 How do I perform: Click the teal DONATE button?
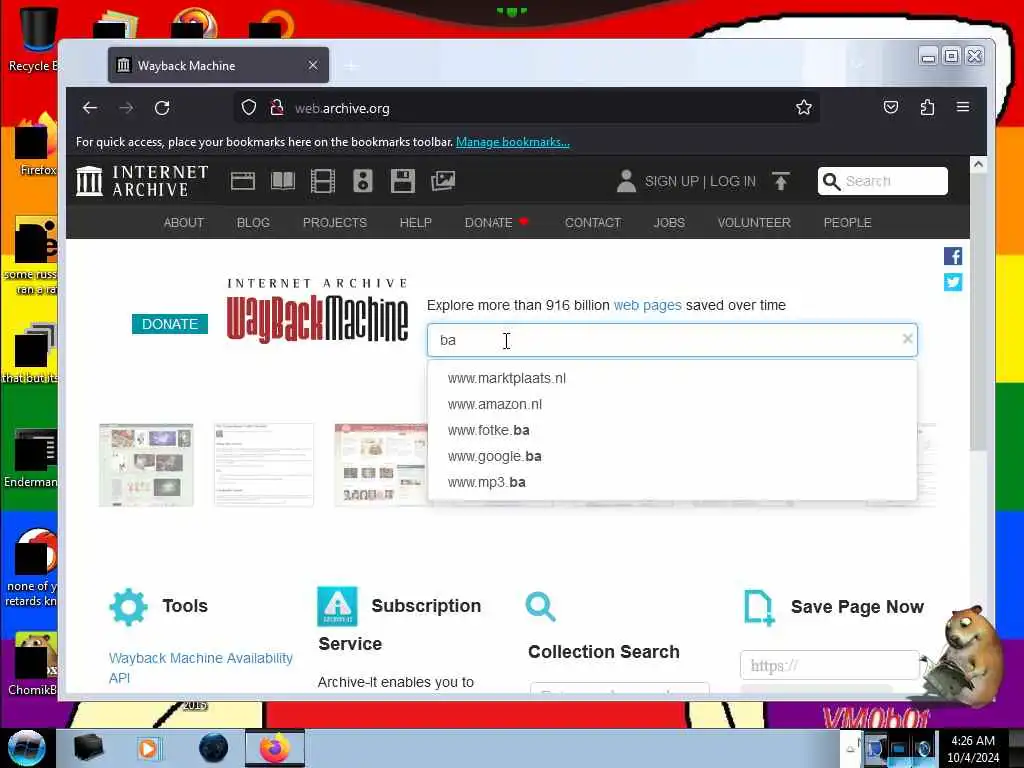pos(170,324)
